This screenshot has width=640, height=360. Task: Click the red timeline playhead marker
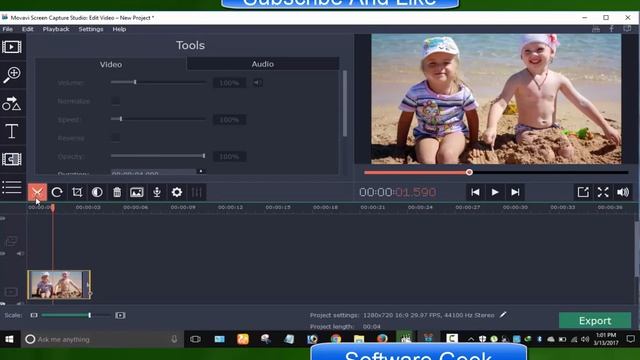click(x=53, y=208)
